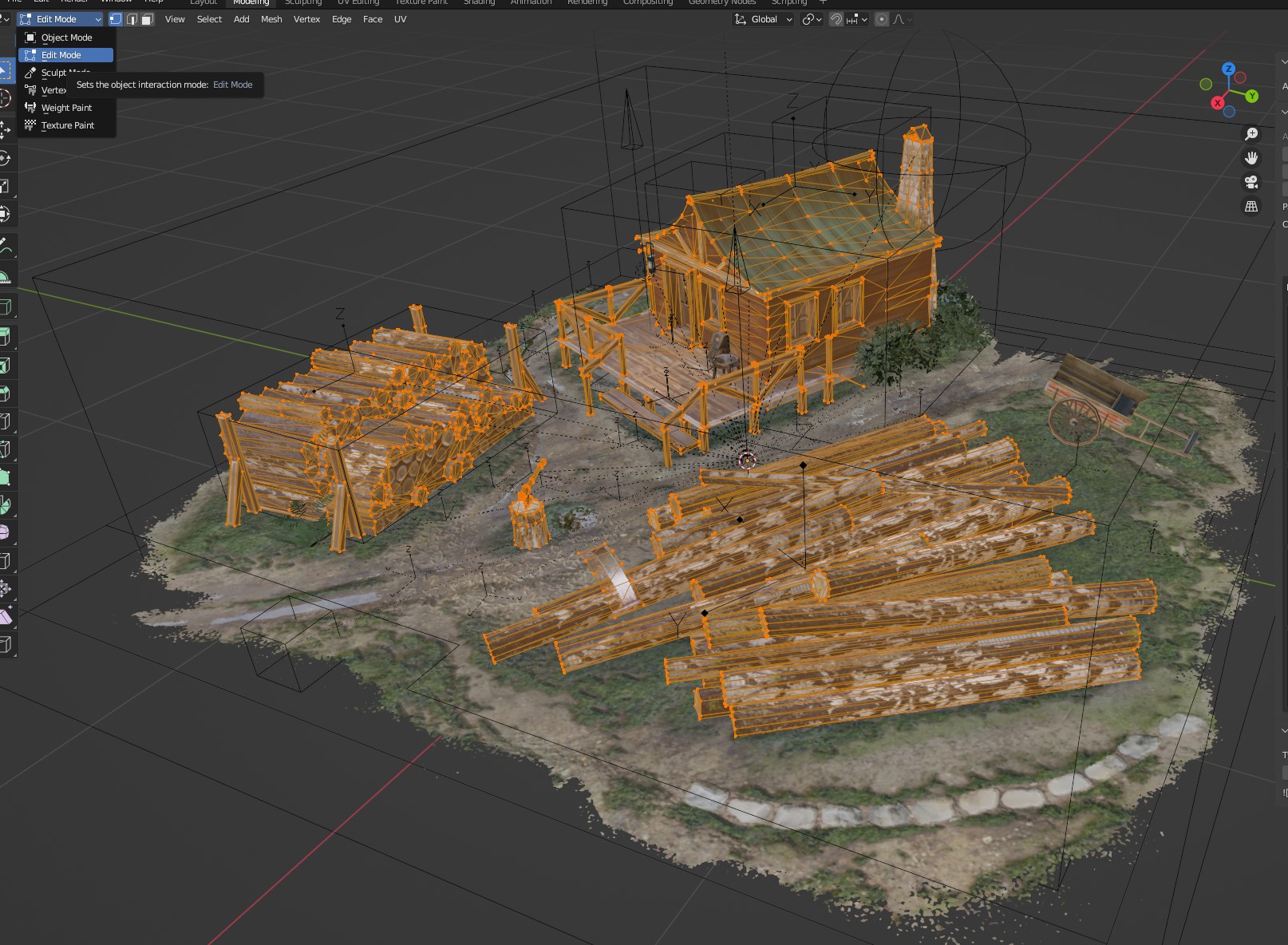Switch to the Modeling workspace tab
The height and width of the screenshot is (945, 1288).
251,3
